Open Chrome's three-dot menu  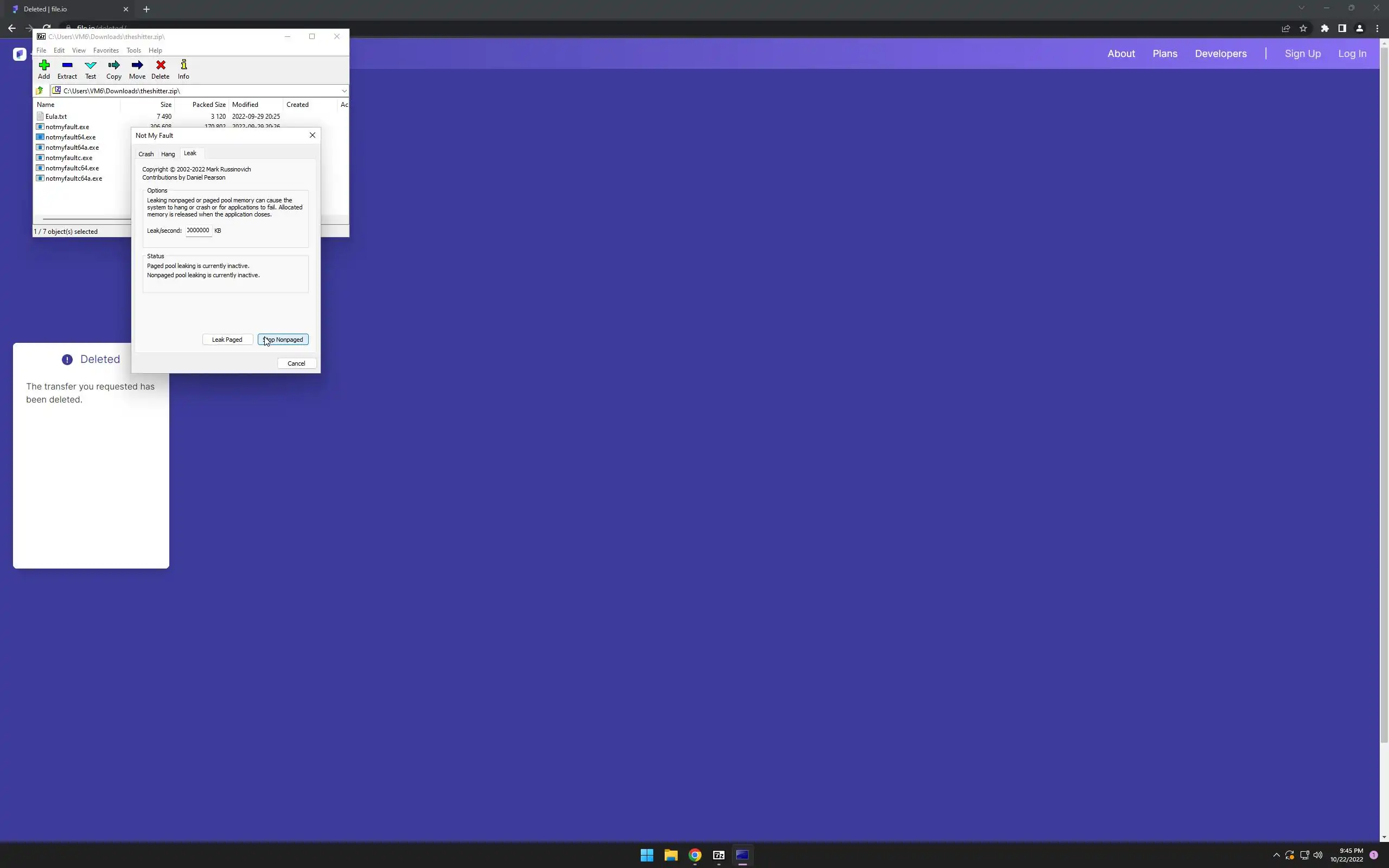point(1377,29)
